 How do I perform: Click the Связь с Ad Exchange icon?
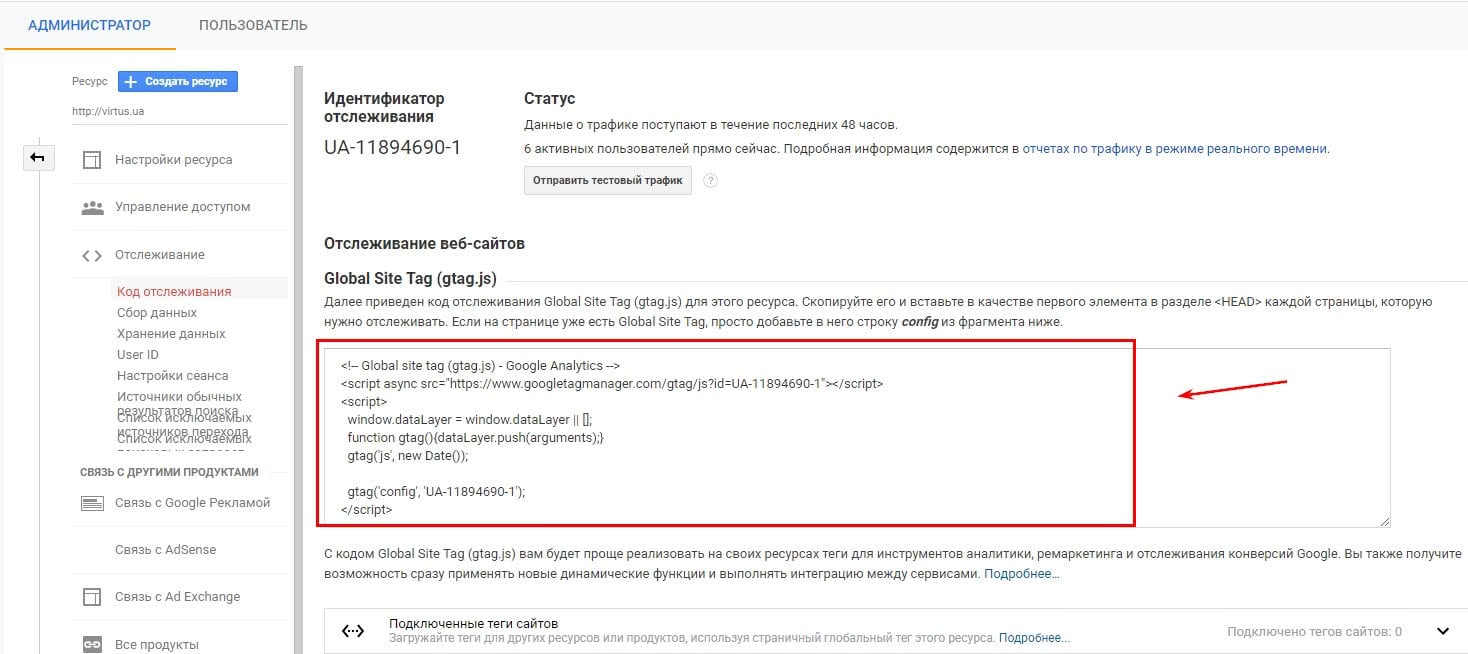tap(92, 597)
